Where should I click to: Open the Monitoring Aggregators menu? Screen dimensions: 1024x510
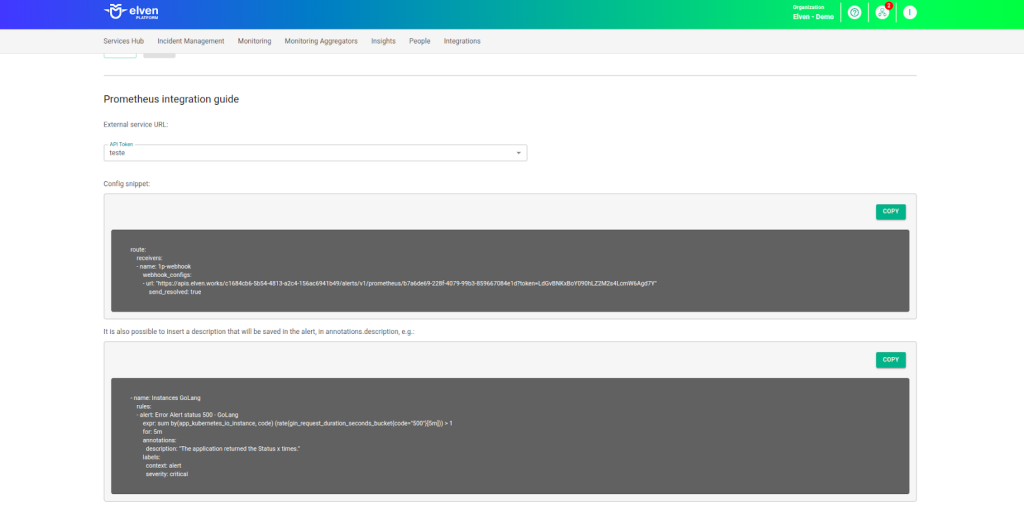click(x=321, y=40)
